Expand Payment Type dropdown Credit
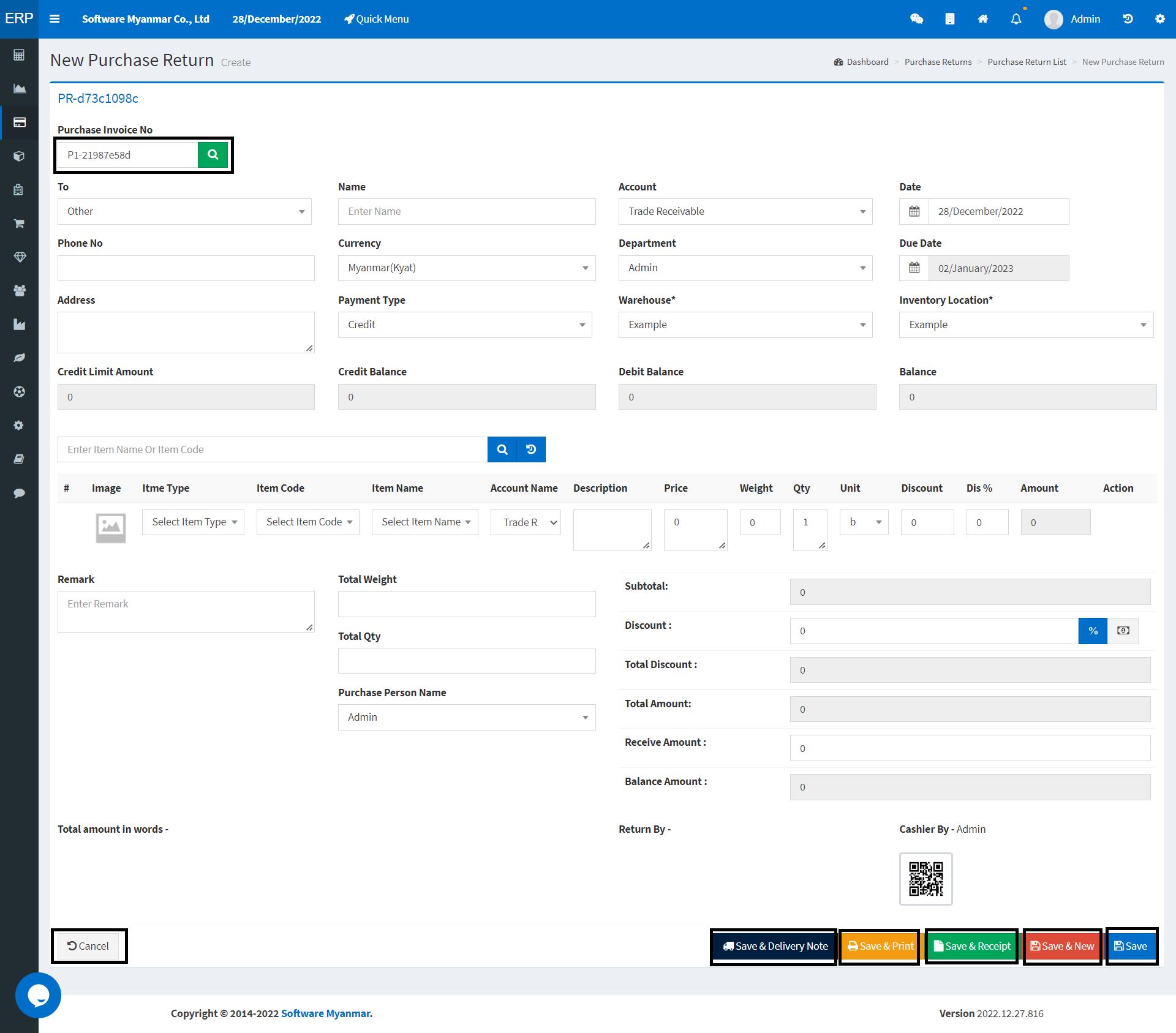1176x1033 pixels. tap(465, 325)
